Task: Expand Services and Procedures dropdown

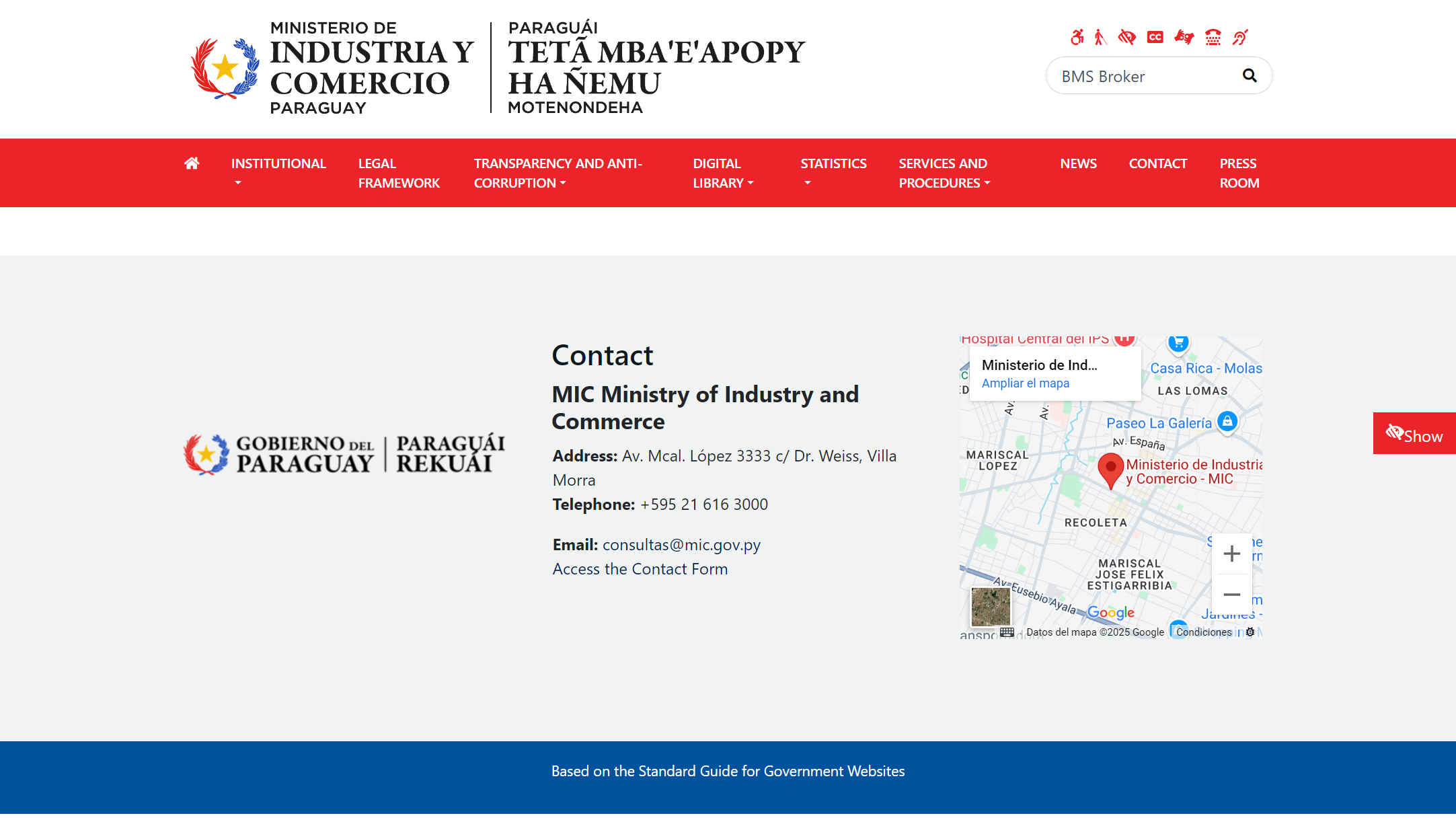Action: click(x=944, y=173)
